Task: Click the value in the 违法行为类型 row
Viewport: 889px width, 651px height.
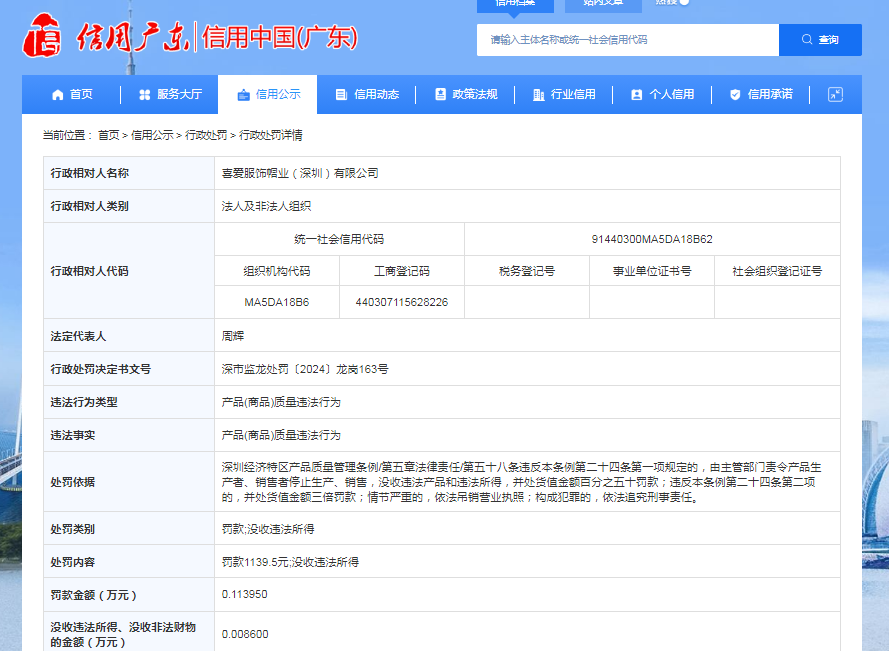Action: tap(281, 402)
